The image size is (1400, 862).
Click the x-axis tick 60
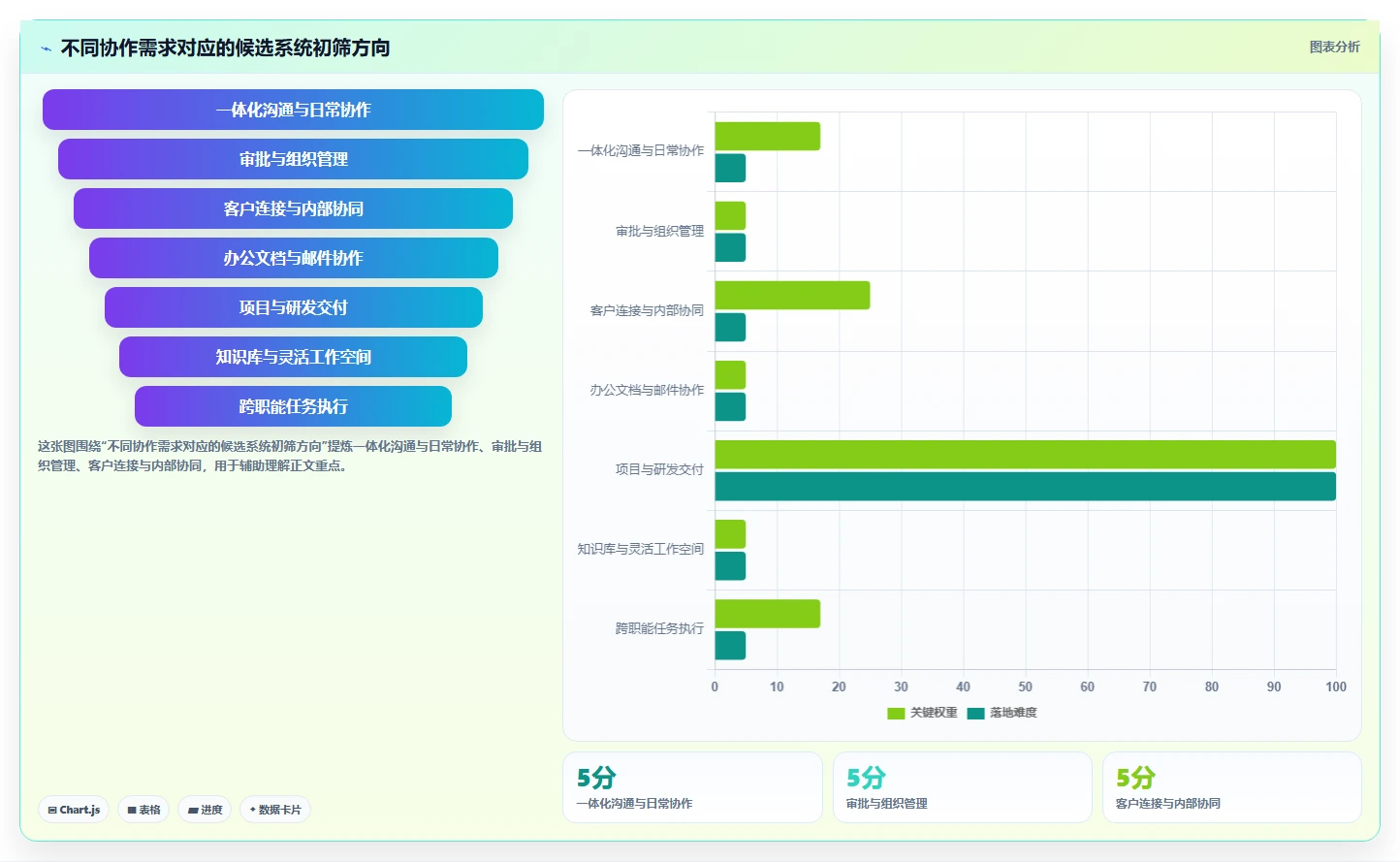coord(1087,686)
